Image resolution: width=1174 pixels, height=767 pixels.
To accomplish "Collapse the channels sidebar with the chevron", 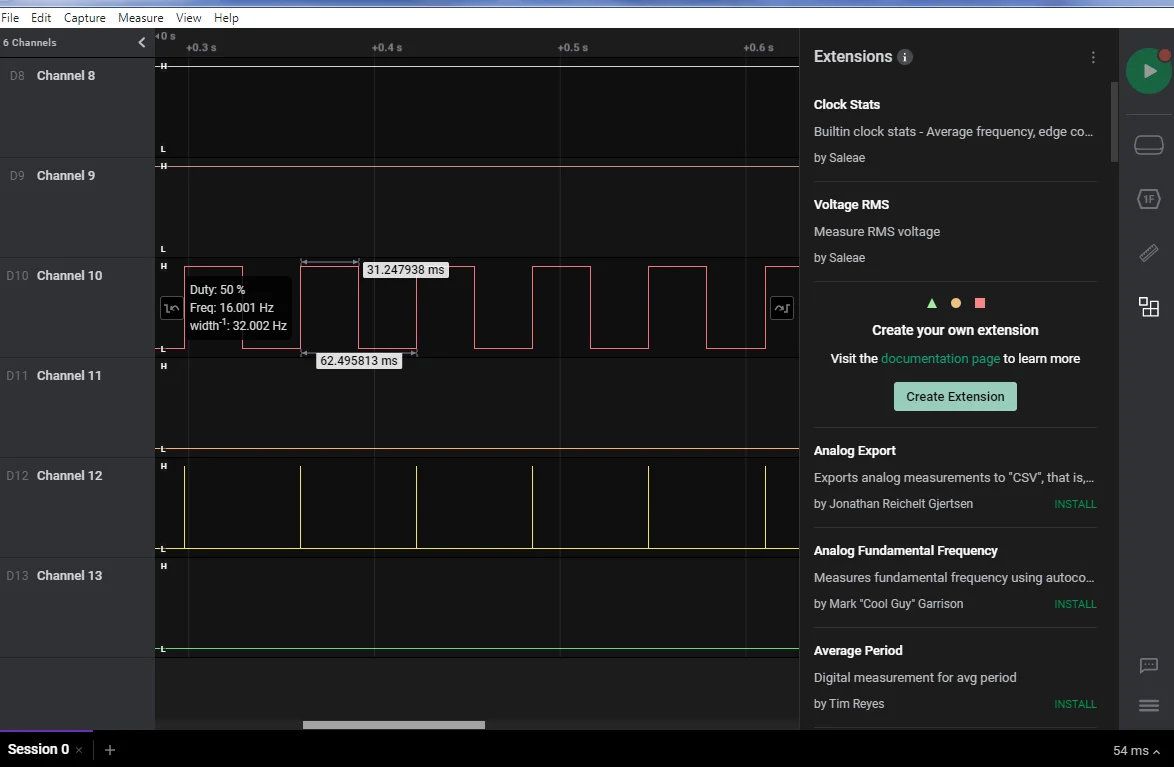I will point(142,43).
